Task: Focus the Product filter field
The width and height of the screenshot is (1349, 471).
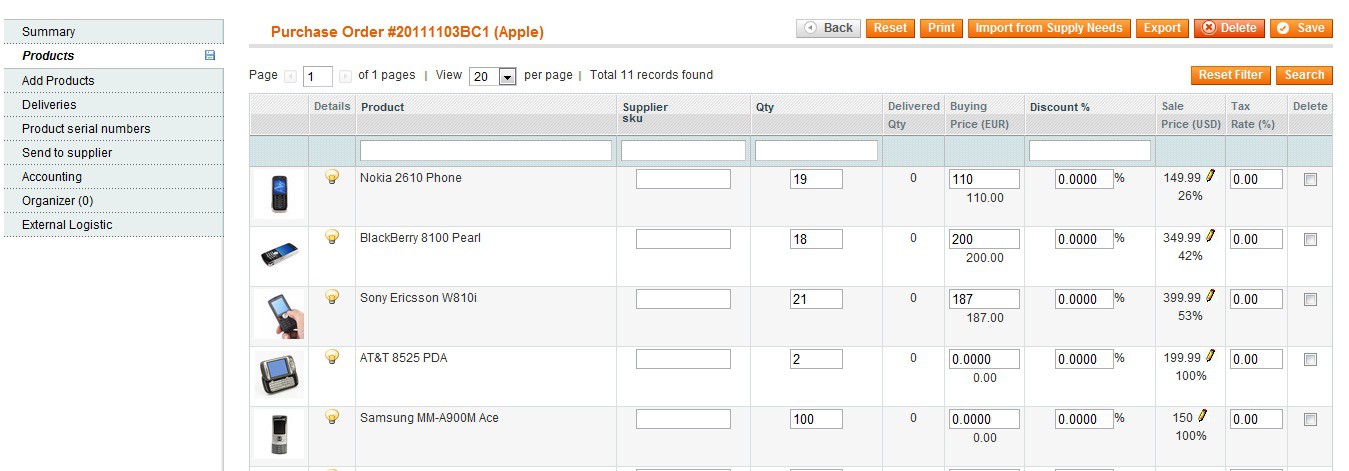Action: (x=486, y=150)
